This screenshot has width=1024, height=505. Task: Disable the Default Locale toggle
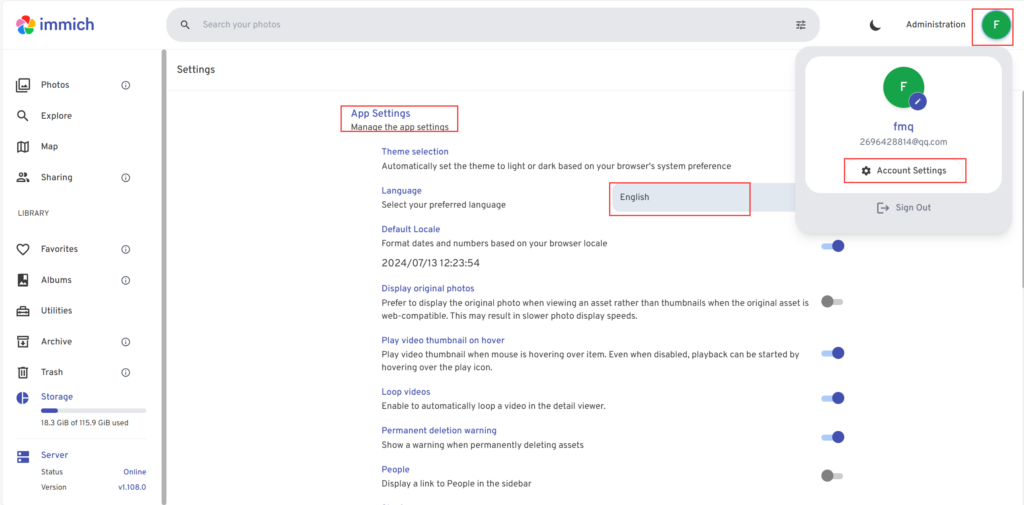click(x=832, y=246)
